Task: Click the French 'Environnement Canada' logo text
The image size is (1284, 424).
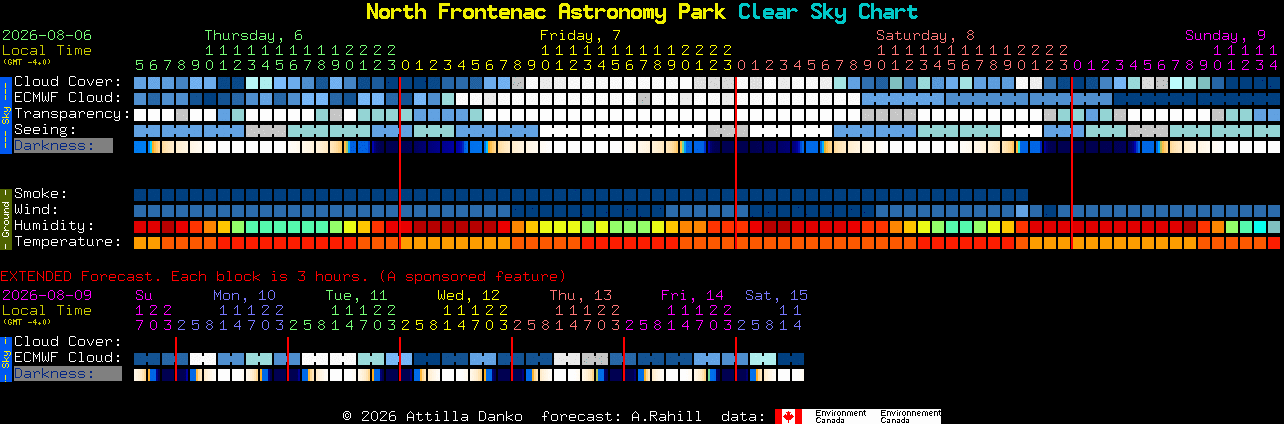Action: (910, 416)
